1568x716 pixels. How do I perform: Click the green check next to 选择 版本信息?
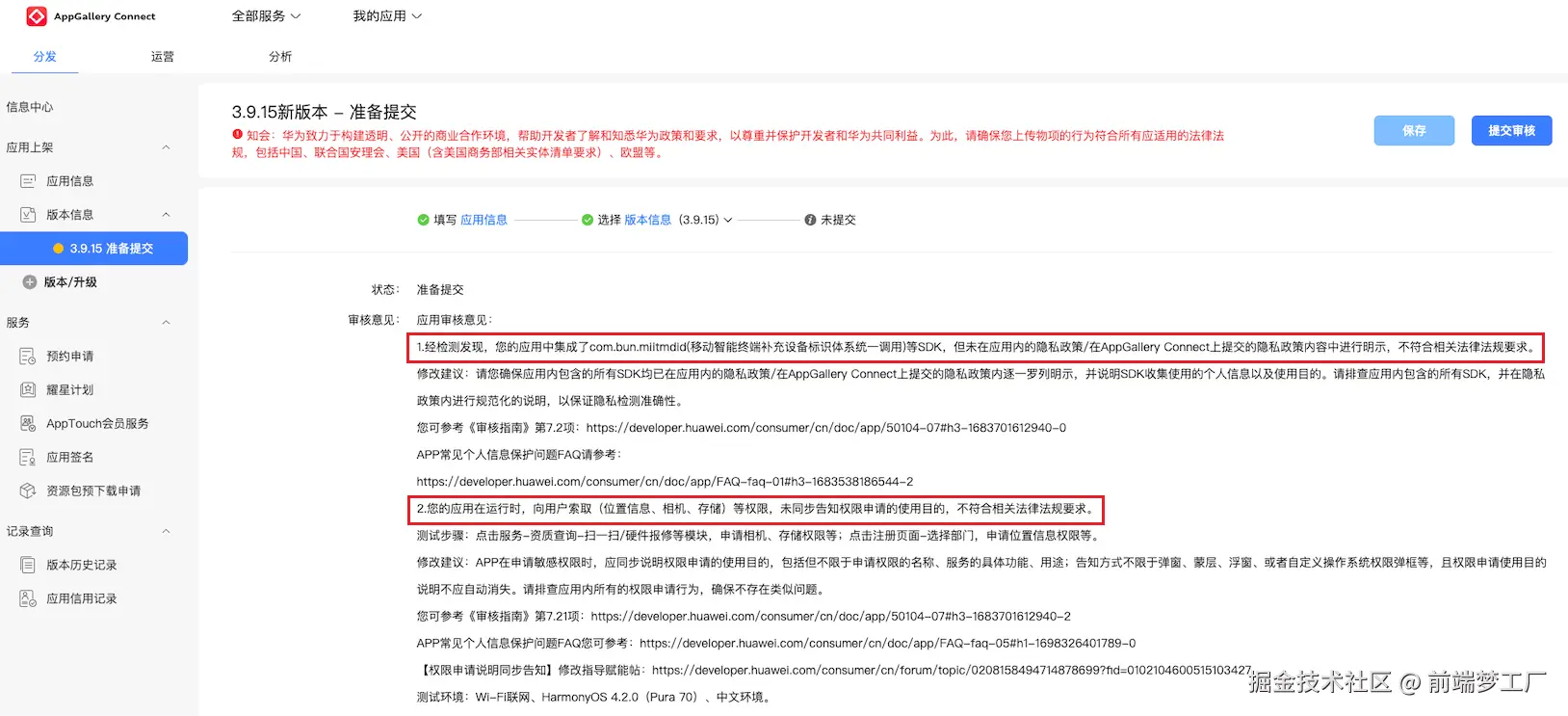pos(588,220)
